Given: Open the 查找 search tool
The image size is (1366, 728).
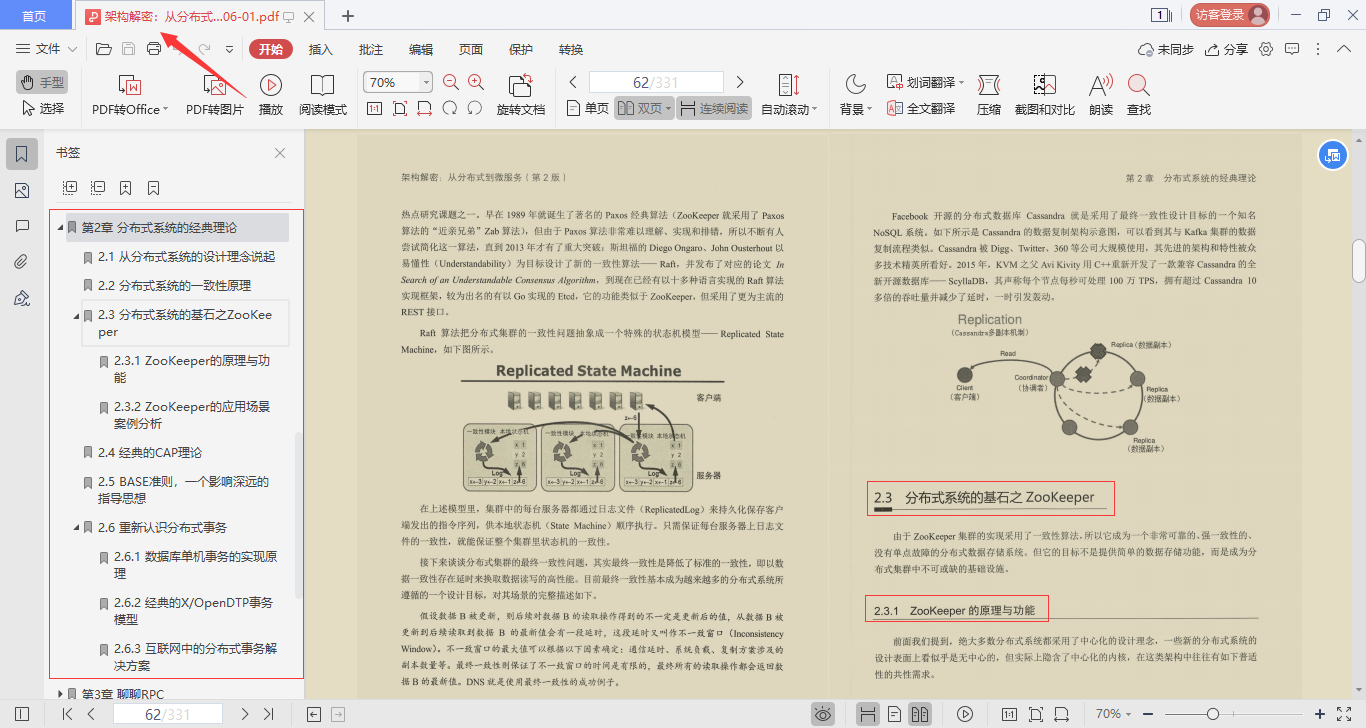Looking at the screenshot, I should [1138, 96].
